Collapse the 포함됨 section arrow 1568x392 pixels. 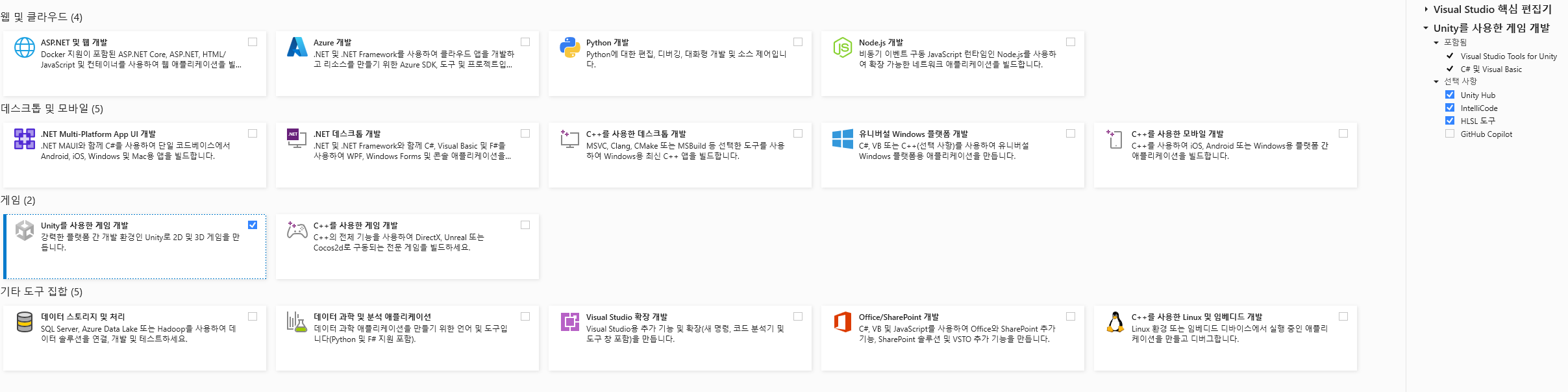1436,42
